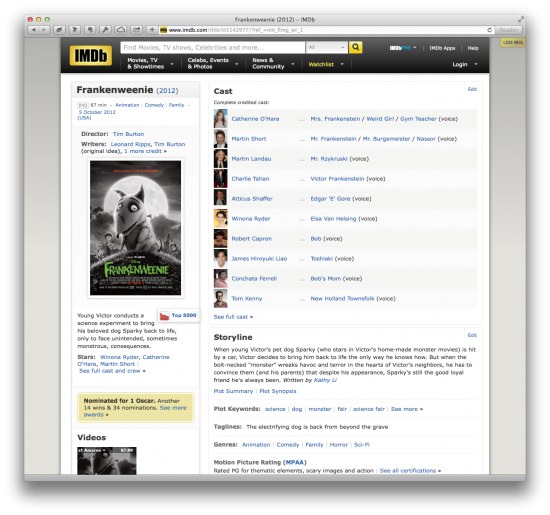Screen dimensions: 550x515
Task: Open the Login dropdown
Action: pyautogui.click(x=465, y=65)
